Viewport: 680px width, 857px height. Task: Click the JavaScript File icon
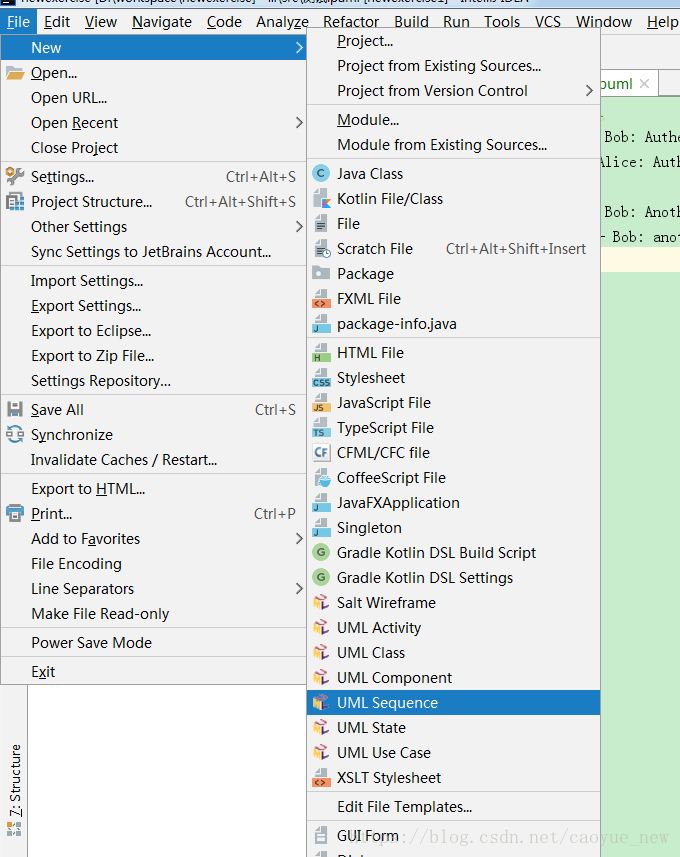pyautogui.click(x=321, y=403)
